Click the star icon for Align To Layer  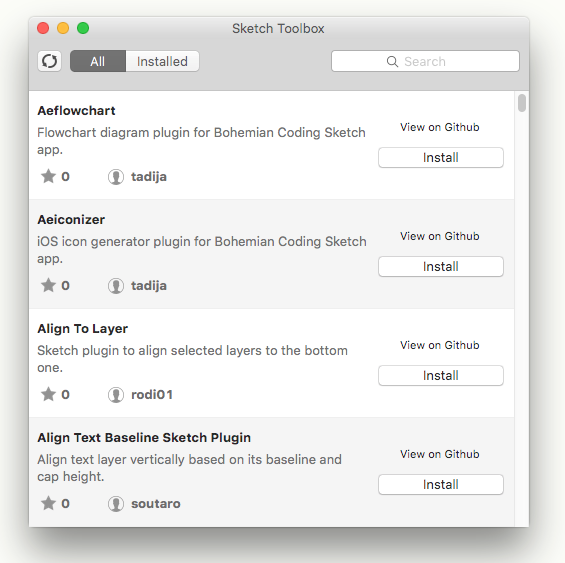click(48, 394)
